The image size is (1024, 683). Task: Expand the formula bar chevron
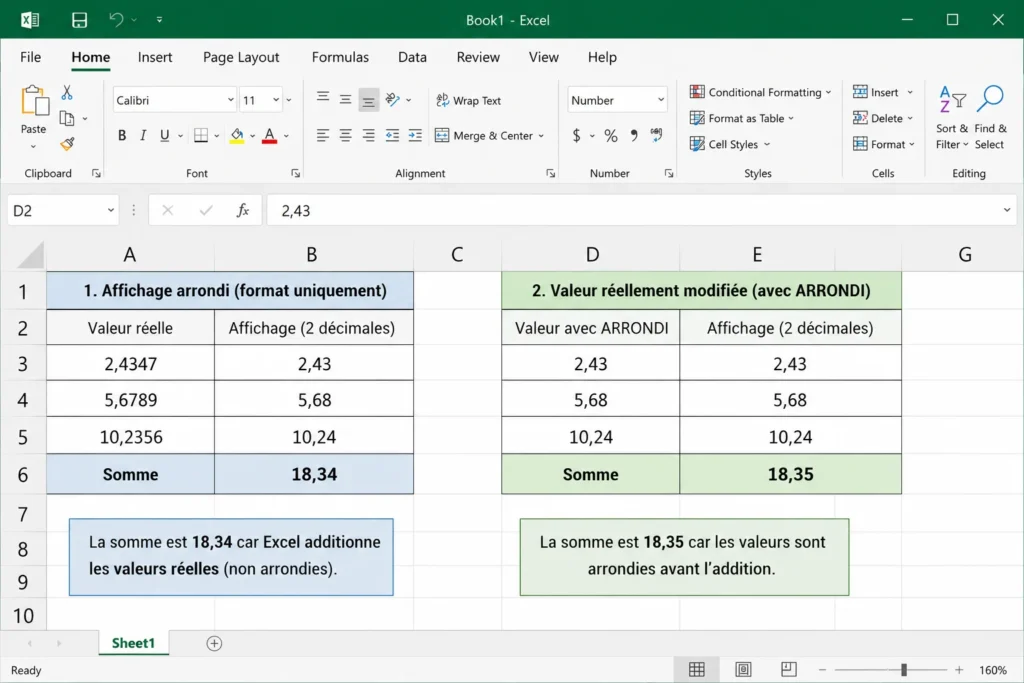pos(1006,210)
